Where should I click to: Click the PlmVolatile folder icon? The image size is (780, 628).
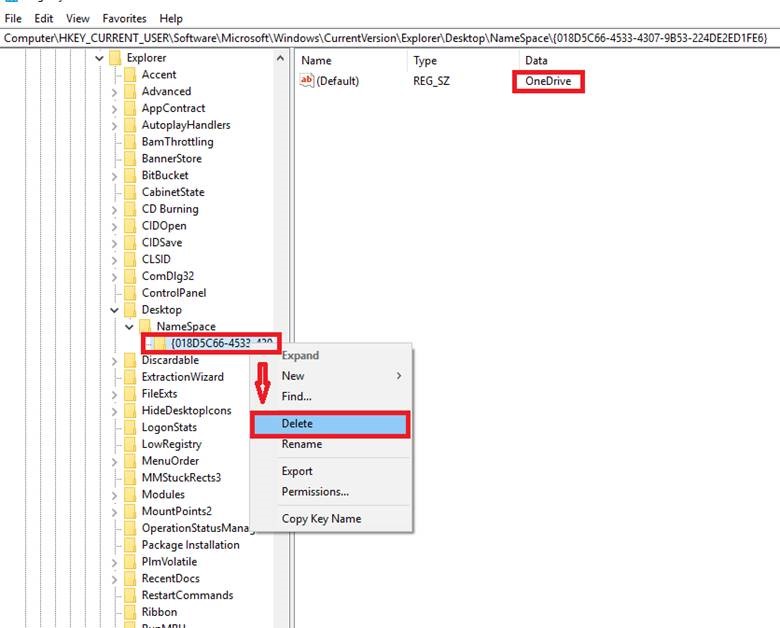(x=130, y=562)
